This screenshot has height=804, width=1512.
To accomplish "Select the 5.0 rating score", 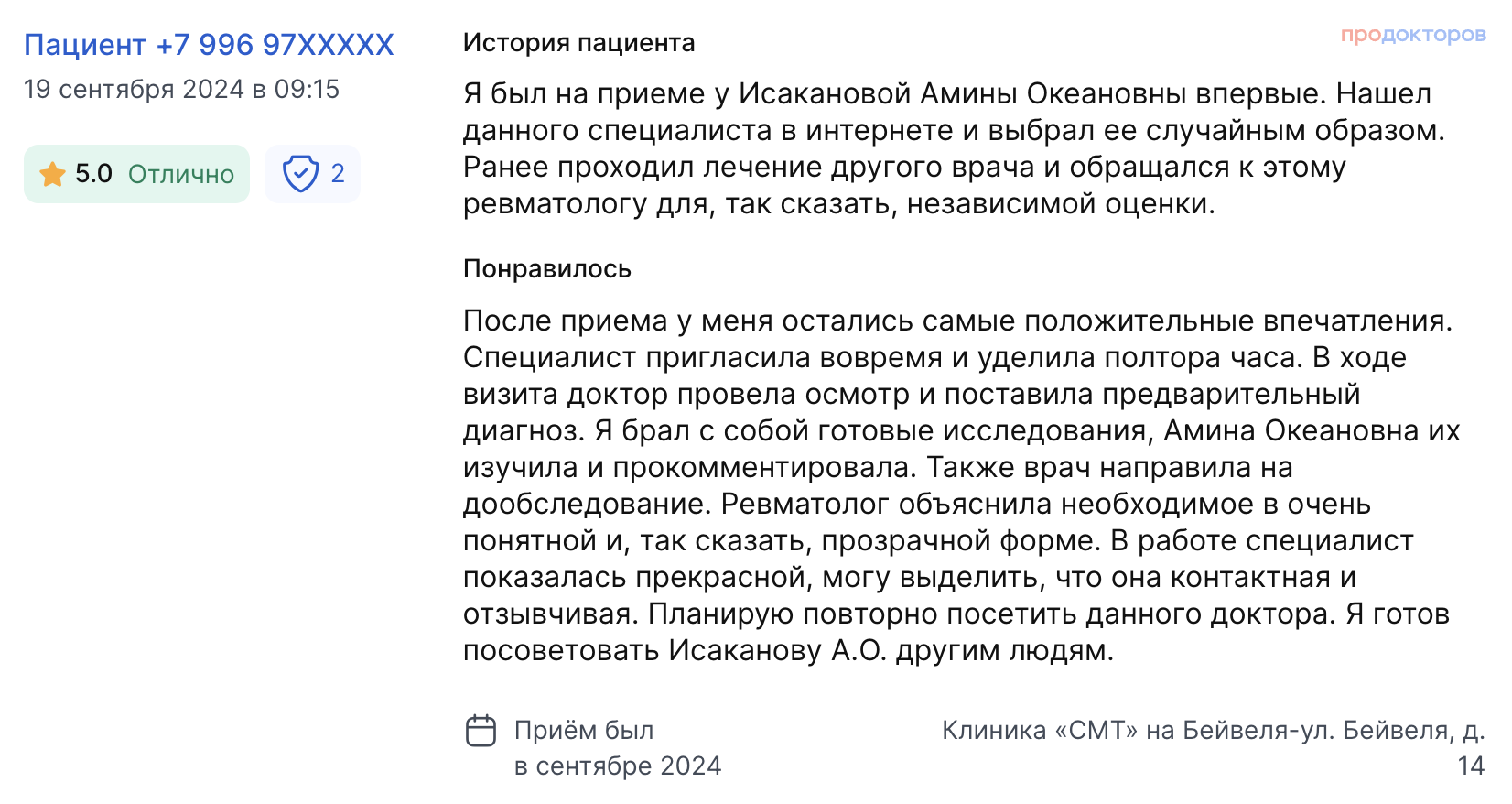I will pyautogui.click(x=93, y=174).
